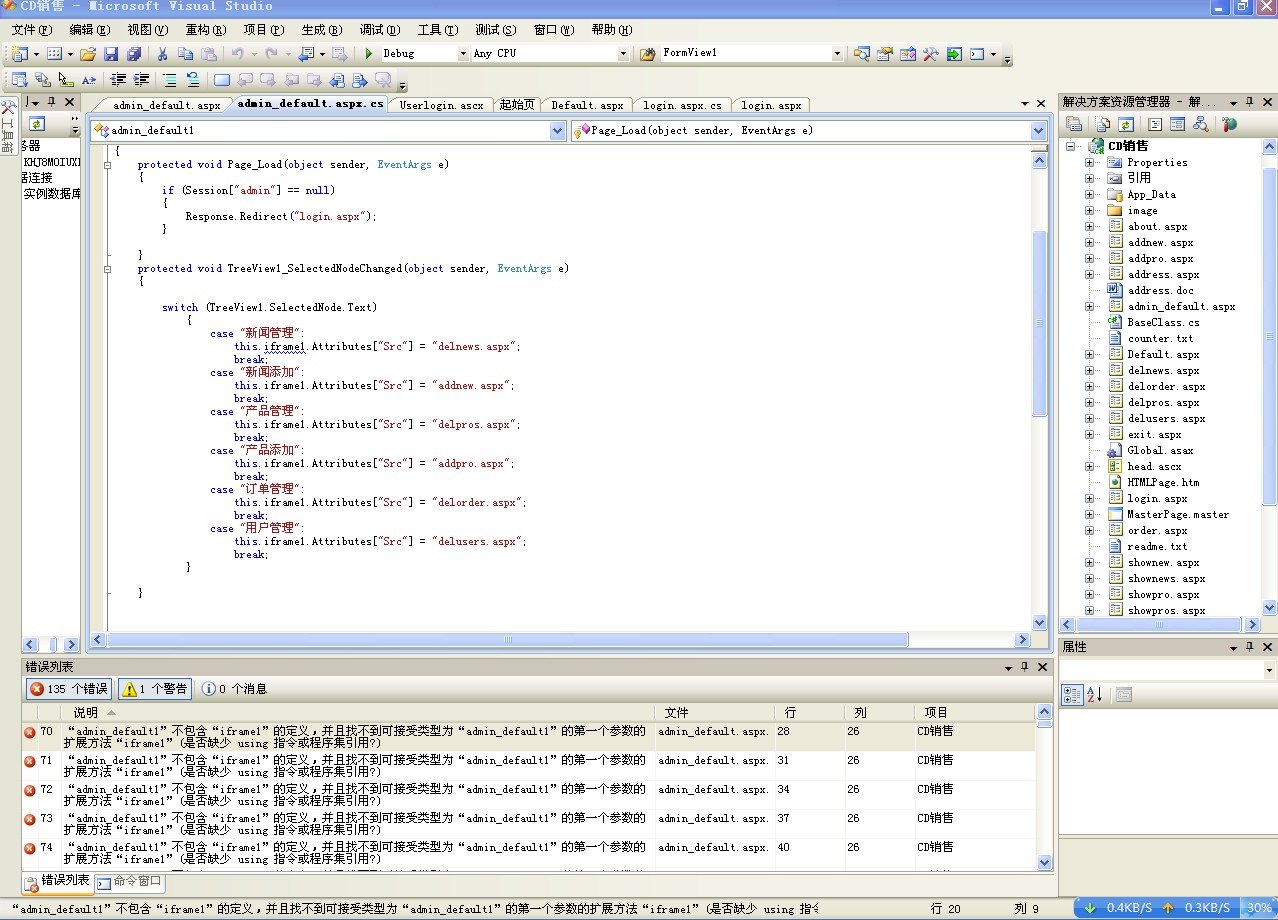
Task: Open the code view using the View Code icon
Action: (1154, 123)
